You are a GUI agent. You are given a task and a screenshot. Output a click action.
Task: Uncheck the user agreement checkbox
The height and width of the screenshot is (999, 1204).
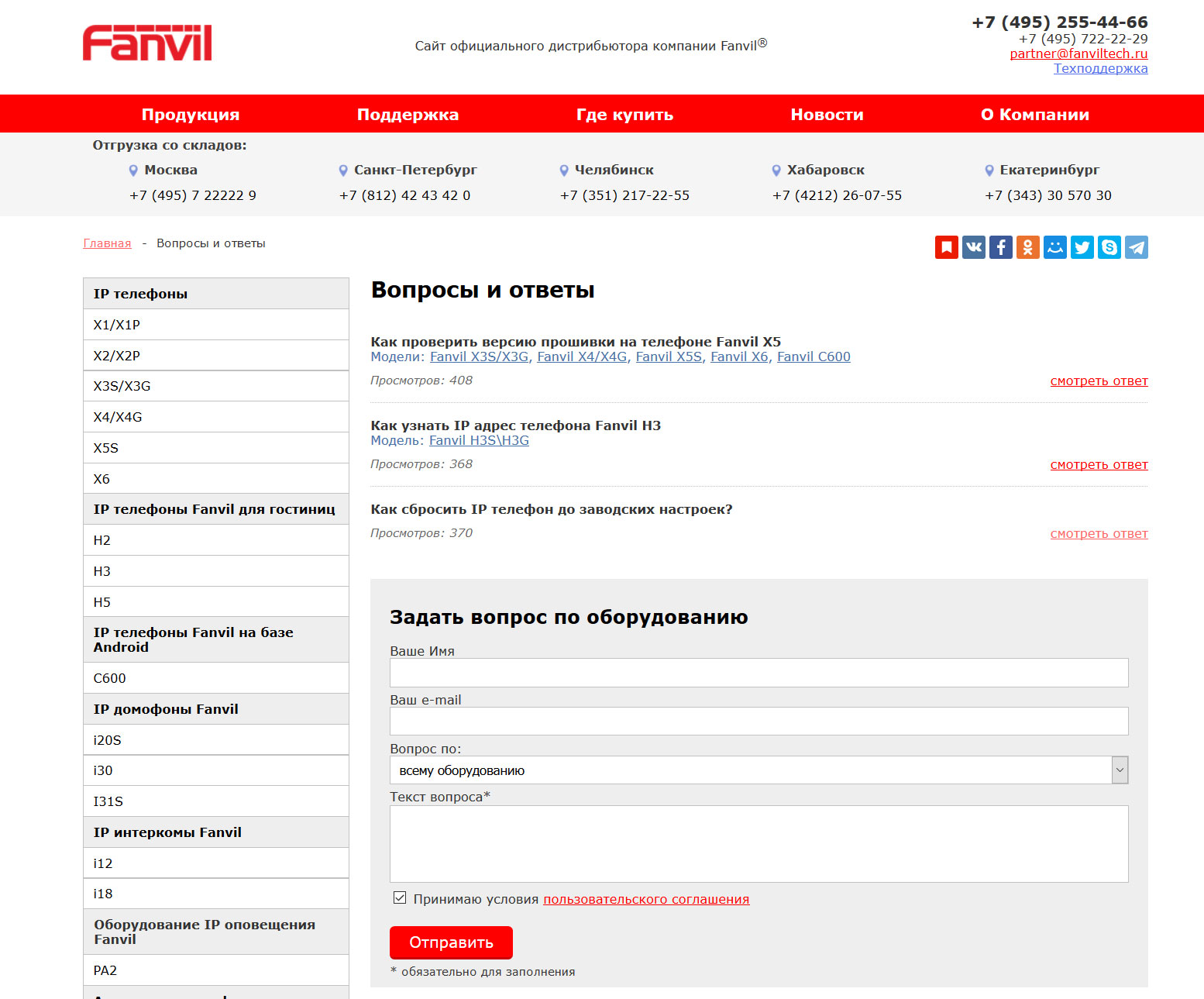click(x=400, y=897)
